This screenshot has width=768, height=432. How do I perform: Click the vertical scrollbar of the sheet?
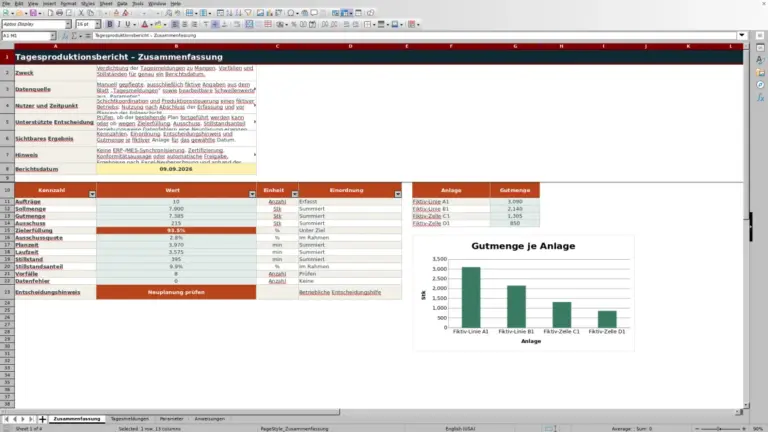coord(746,225)
